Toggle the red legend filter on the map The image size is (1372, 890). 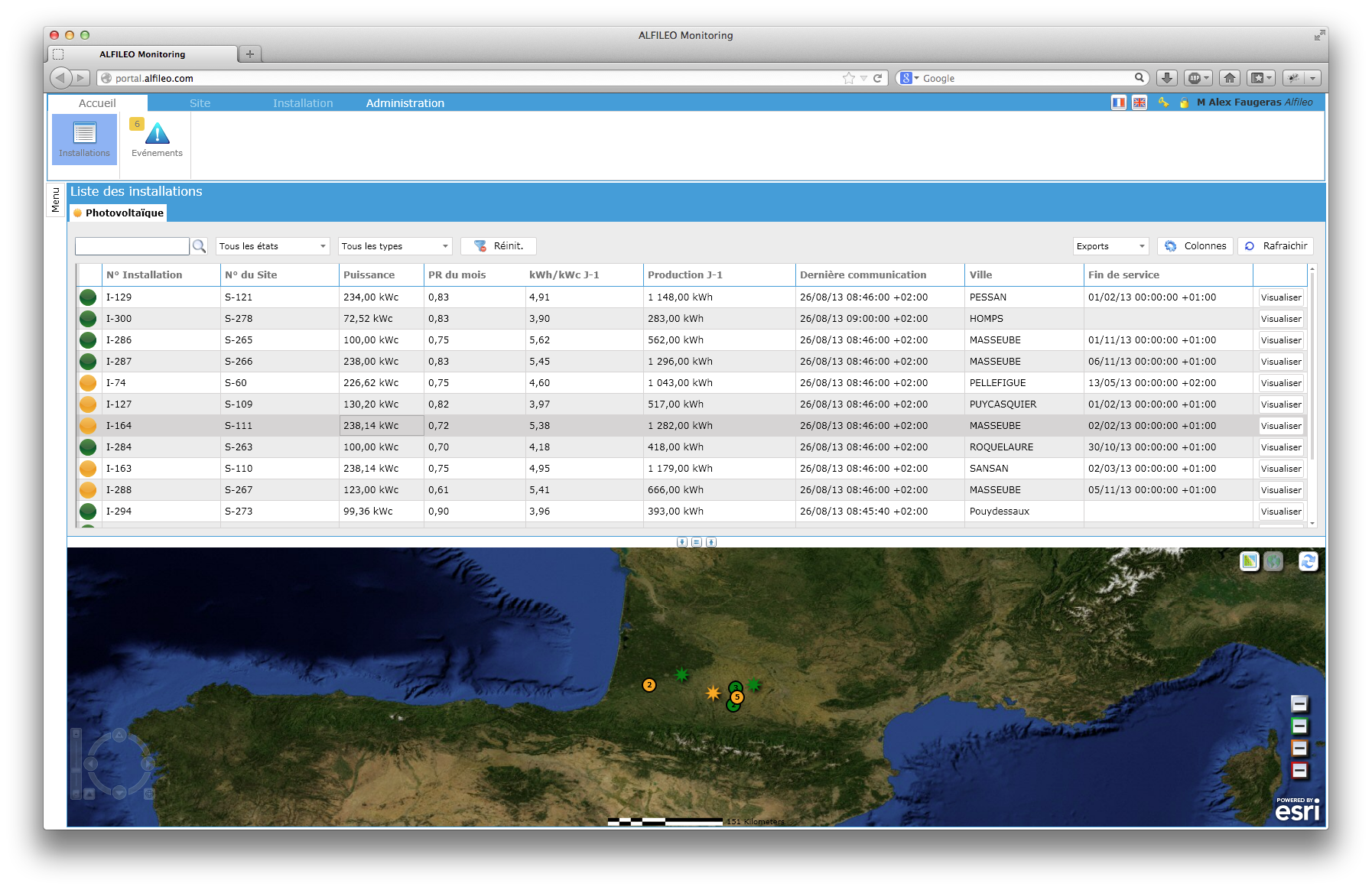1299,770
